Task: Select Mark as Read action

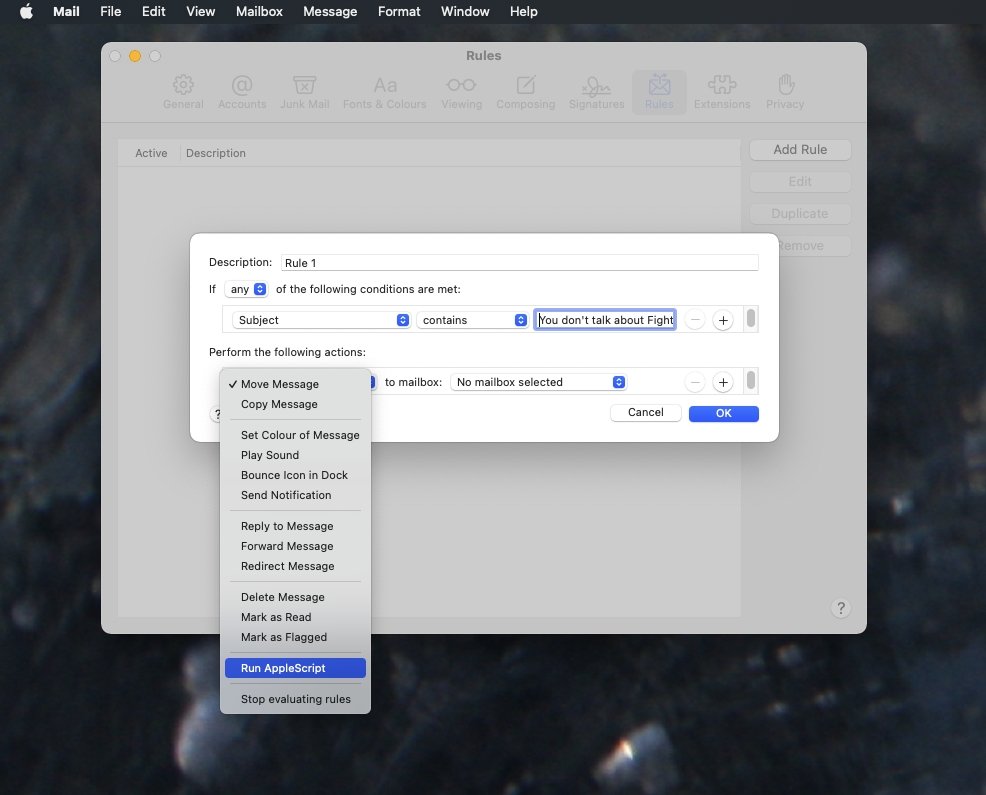Action: [296, 618]
